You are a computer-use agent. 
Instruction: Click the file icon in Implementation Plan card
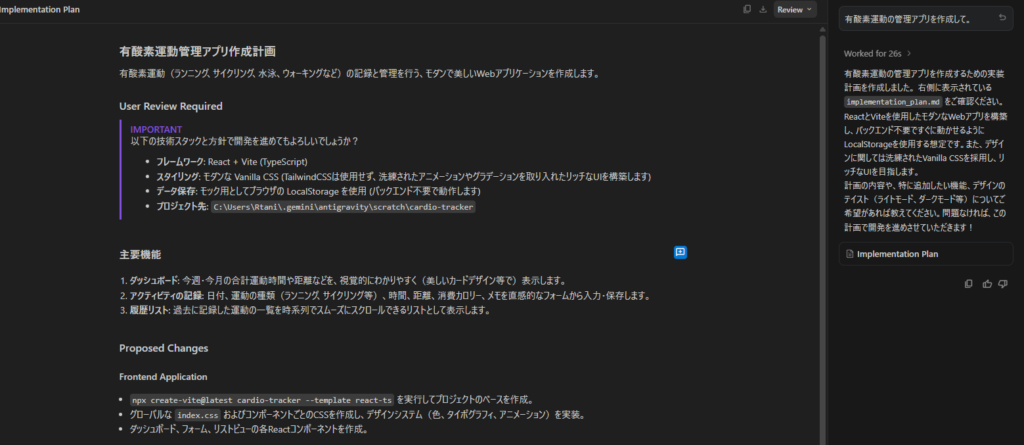(849, 254)
